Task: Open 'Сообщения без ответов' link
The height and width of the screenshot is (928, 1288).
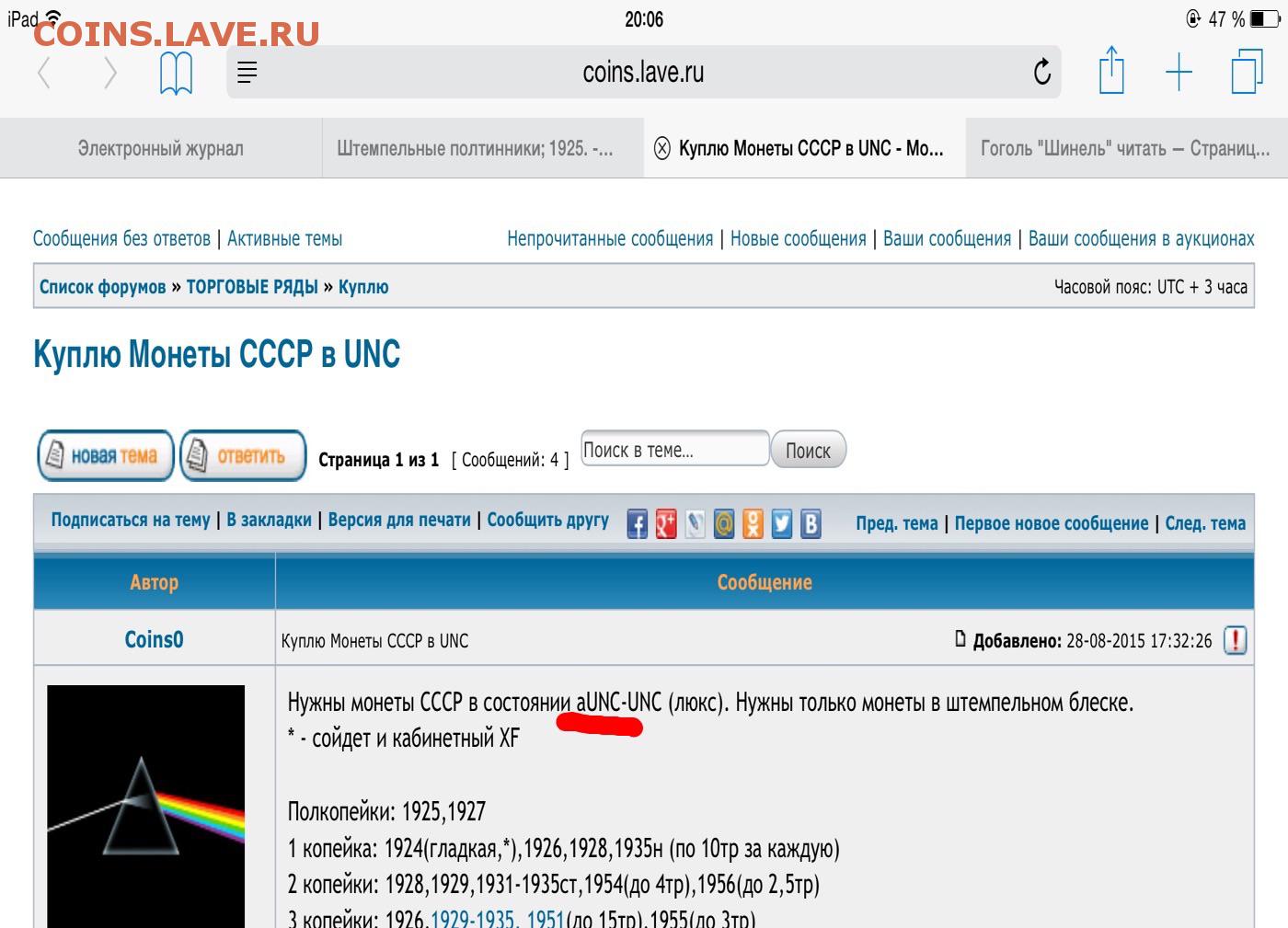Action: [121, 239]
